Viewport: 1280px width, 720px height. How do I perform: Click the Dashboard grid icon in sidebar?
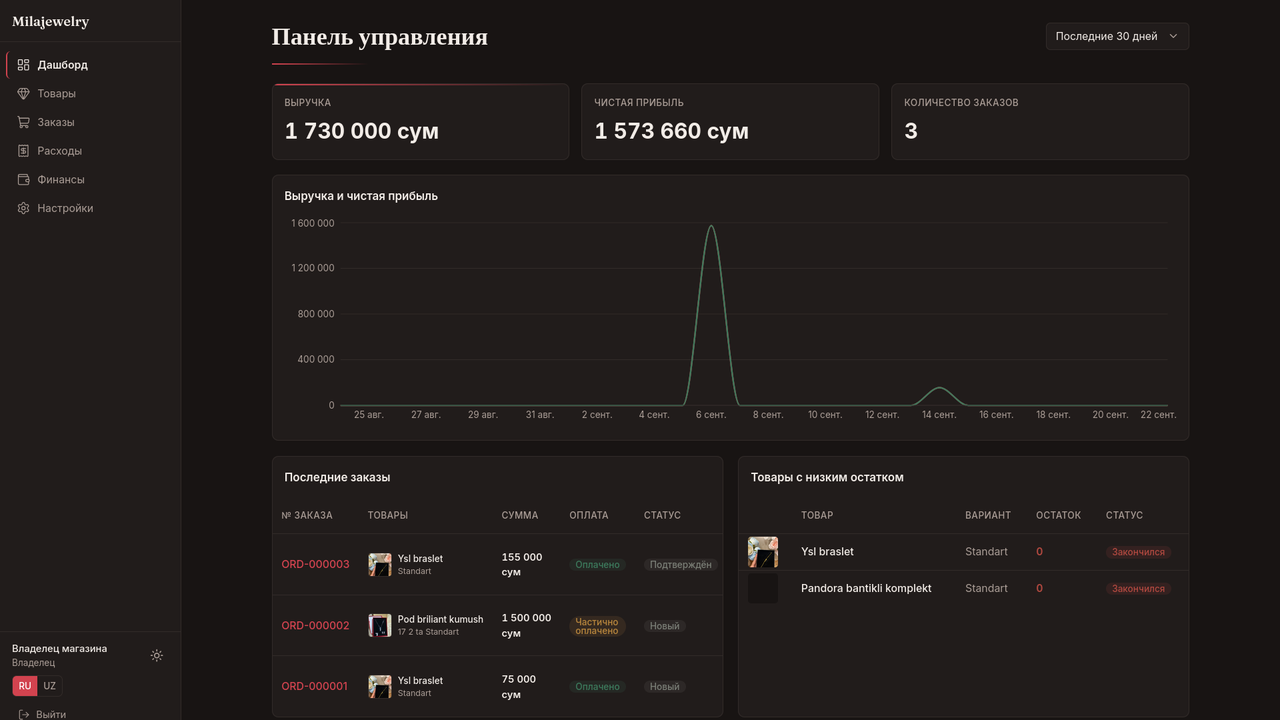click(x=24, y=65)
